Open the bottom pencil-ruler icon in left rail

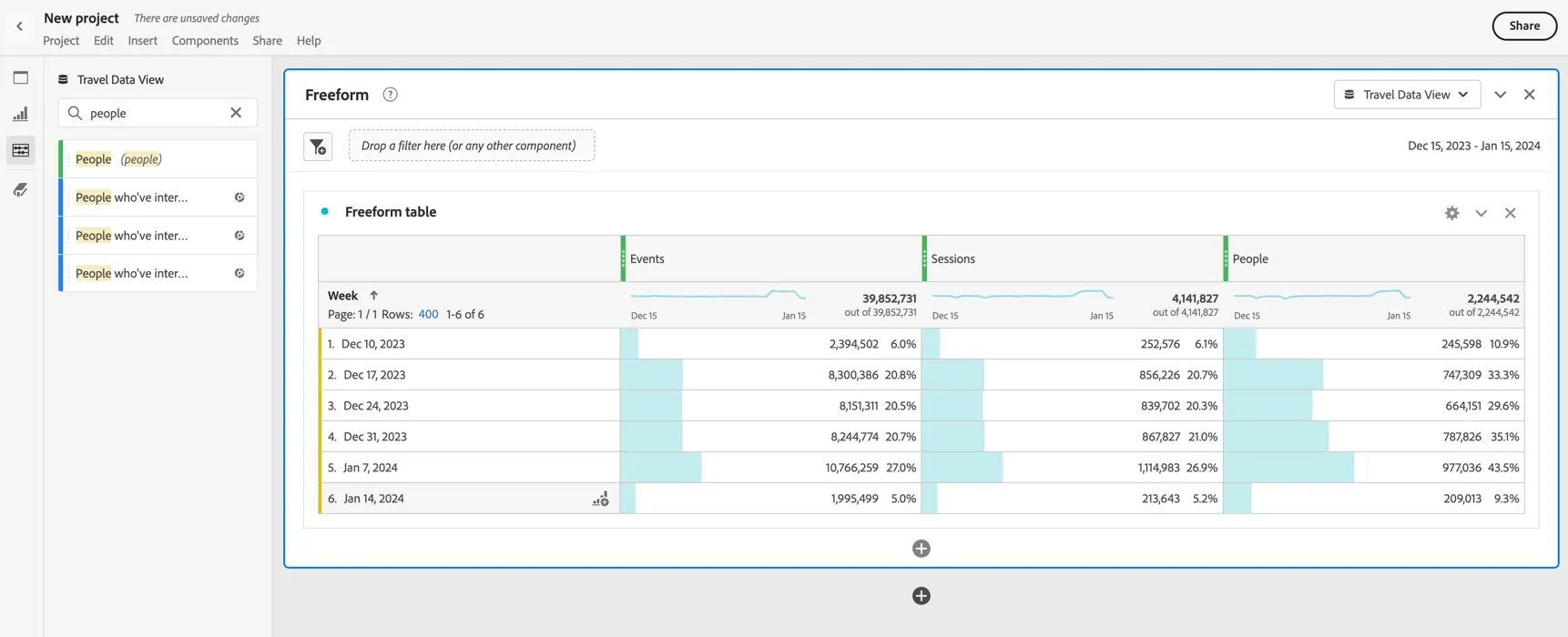pyautogui.click(x=21, y=189)
